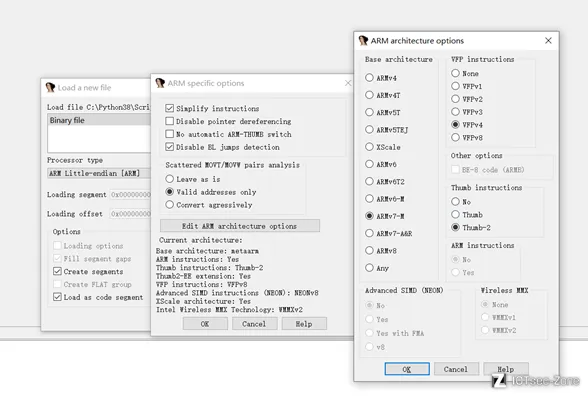Click Cancel in ARM specific options dialog
The width and height of the screenshot is (588, 397).
[x=254, y=324]
